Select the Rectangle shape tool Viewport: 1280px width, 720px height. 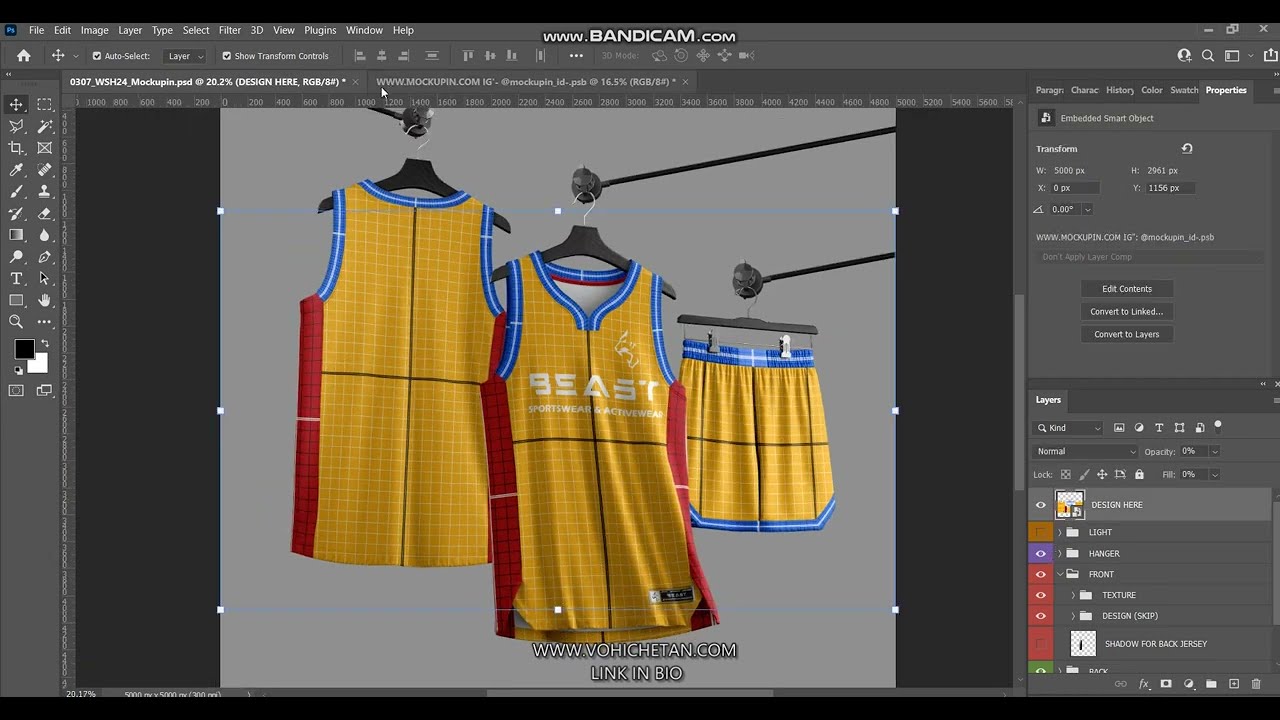[16, 300]
